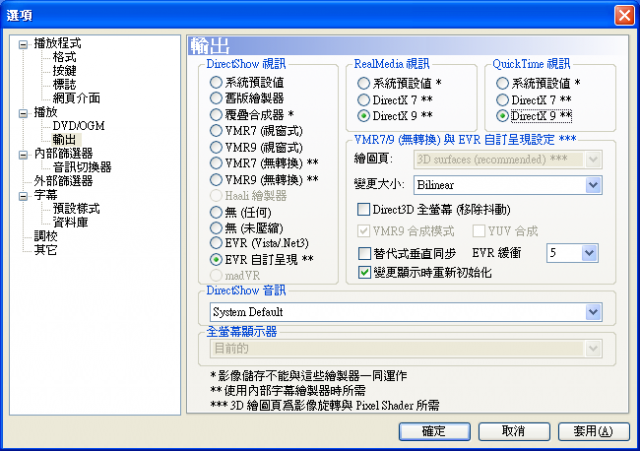Open the DVD/OGM settings page
This screenshot has width=640, height=451.
point(78,126)
